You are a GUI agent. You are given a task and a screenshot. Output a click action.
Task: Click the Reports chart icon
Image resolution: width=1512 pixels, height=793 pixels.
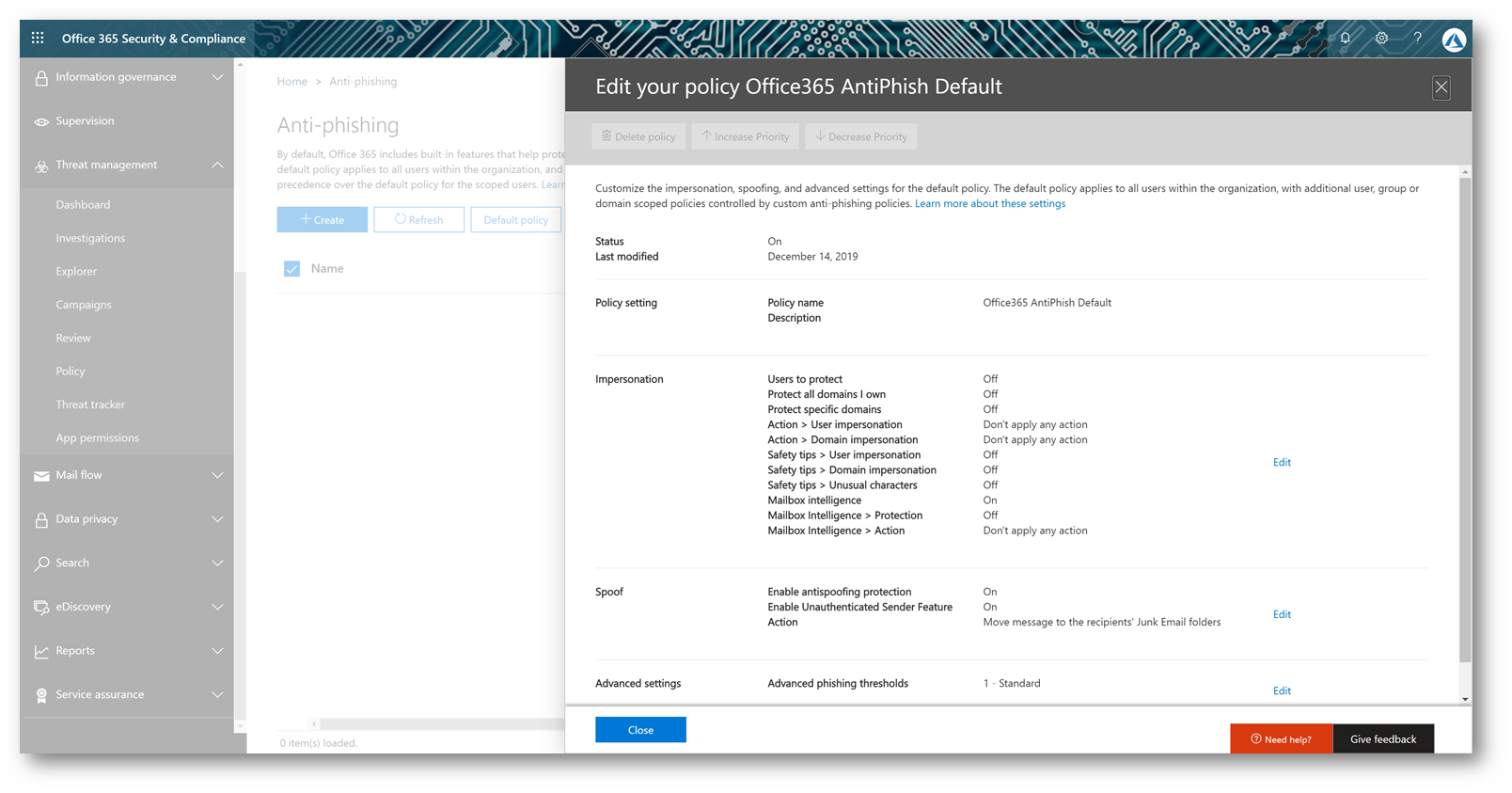pos(41,651)
